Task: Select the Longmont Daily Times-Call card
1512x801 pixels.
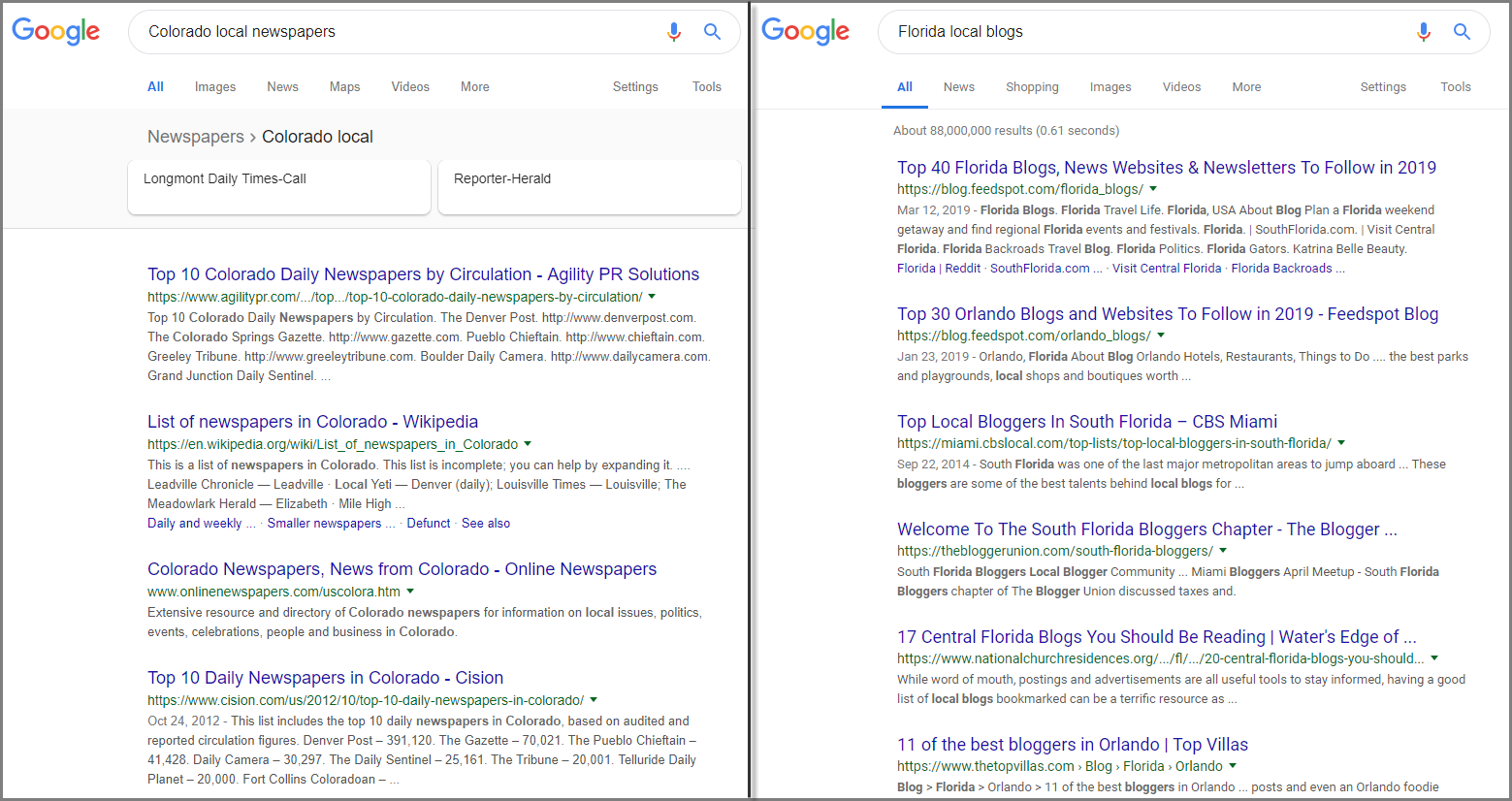Action: click(279, 187)
